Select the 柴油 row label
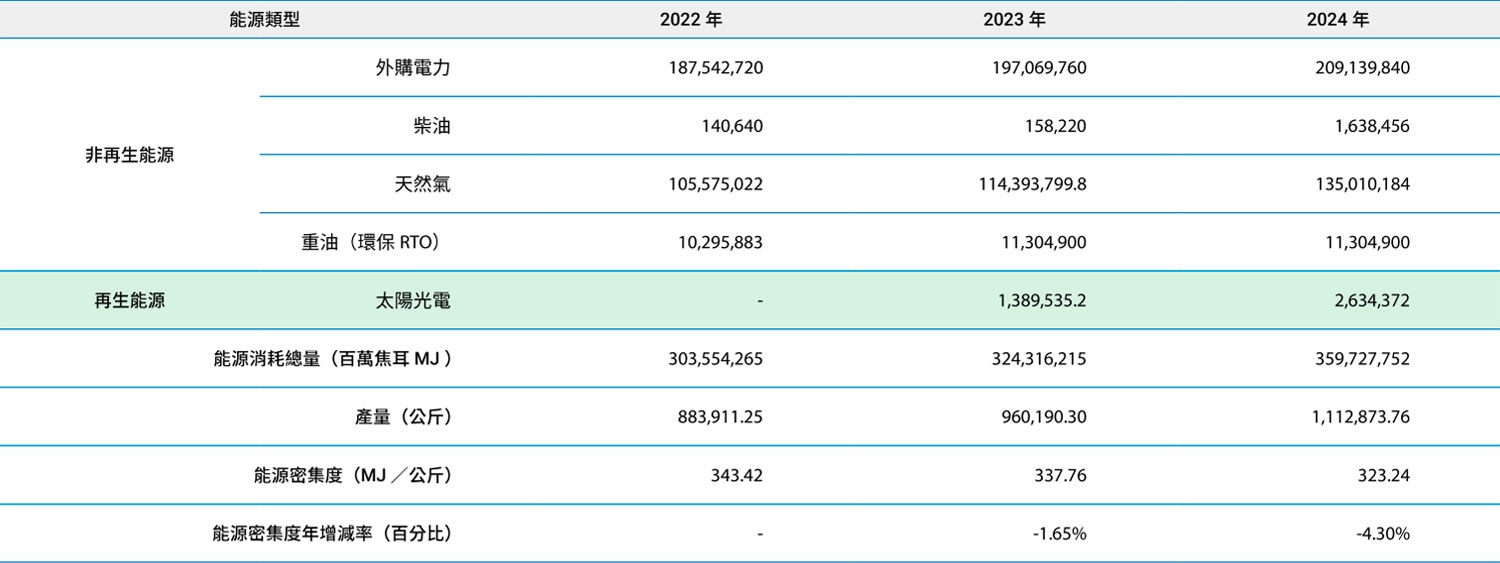The height and width of the screenshot is (563, 1500). 431,126
